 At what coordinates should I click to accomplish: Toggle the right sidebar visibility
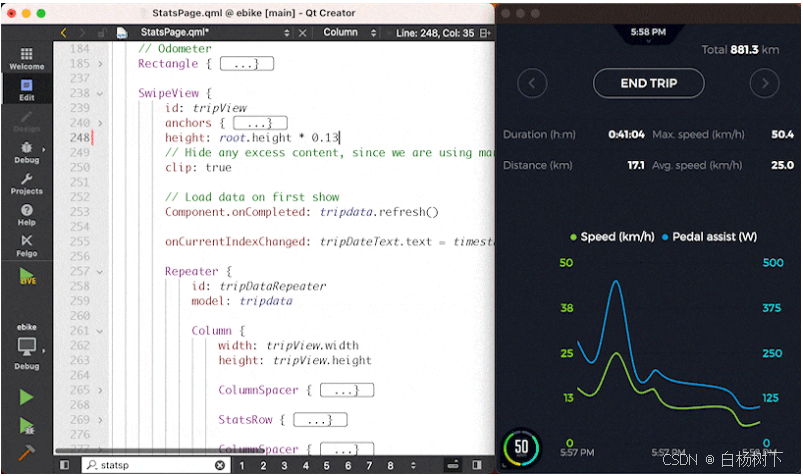point(477,465)
